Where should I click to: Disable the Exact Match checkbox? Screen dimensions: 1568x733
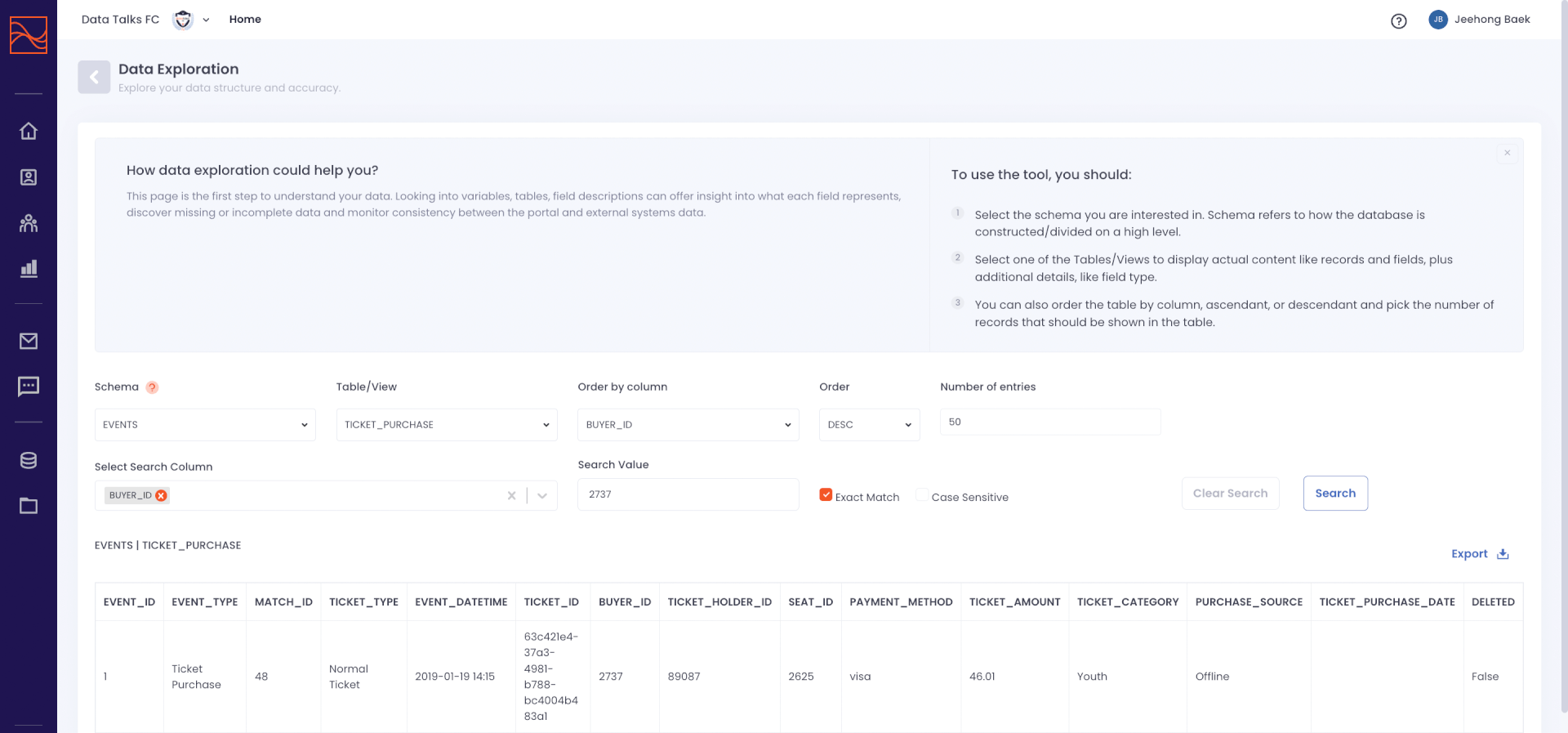point(826,495)
